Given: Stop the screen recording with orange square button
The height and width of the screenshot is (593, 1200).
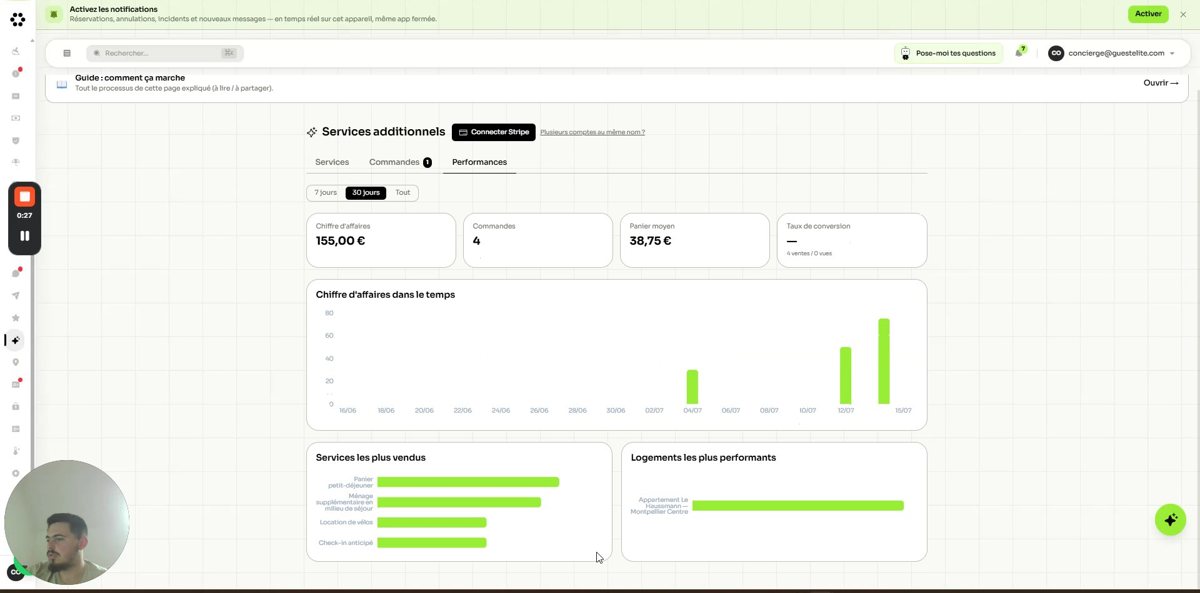Looking at the screenshot, I should (x=25, y=197).
